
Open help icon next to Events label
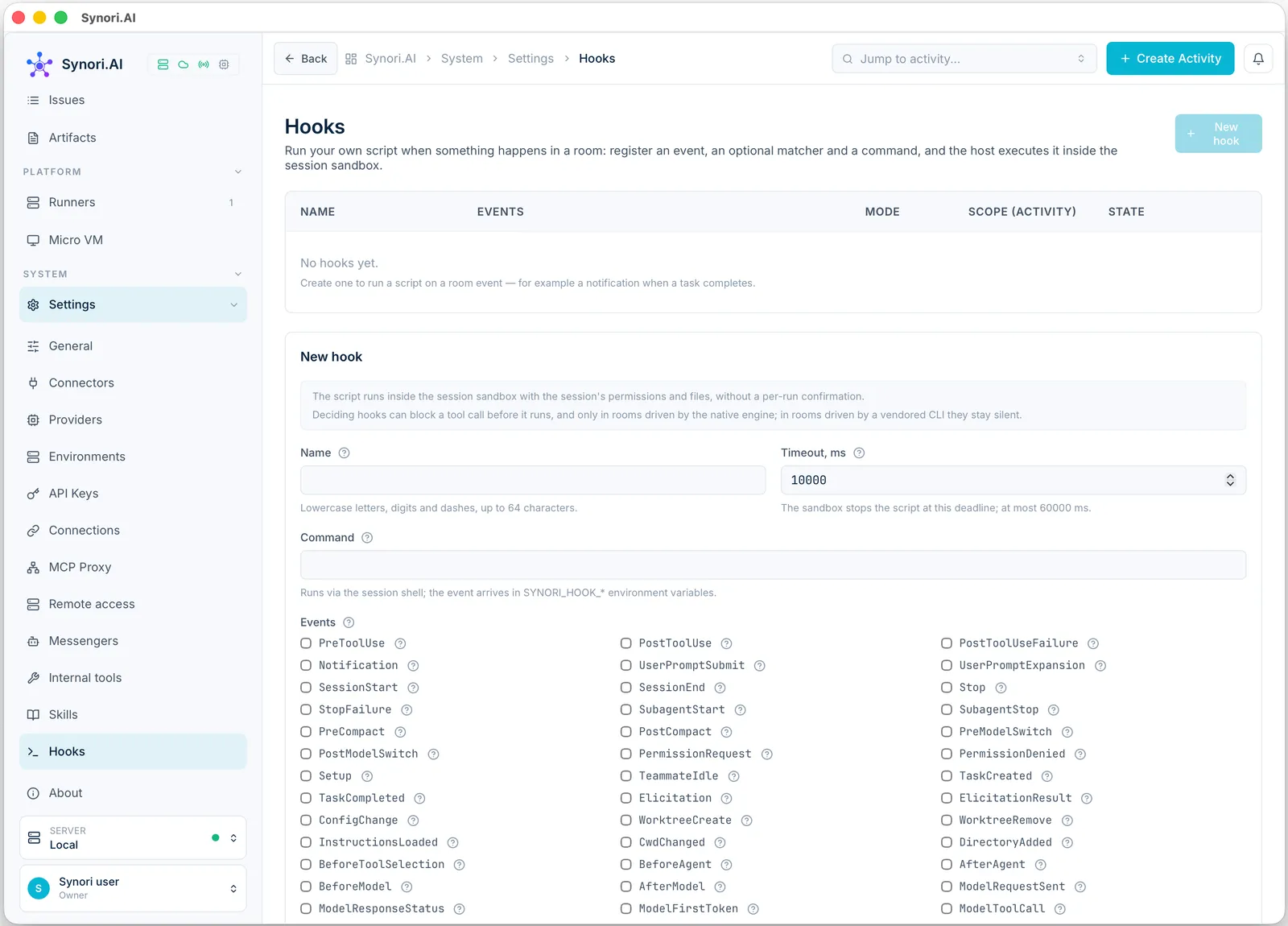coord(349,622)
